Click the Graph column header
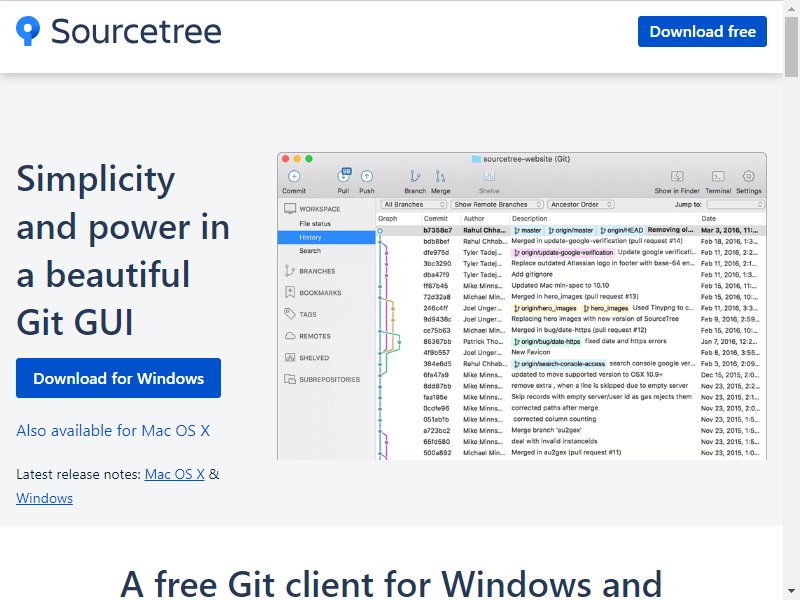Image resolution: width=800 pixels, height=600 pixels. pos(388,218)
